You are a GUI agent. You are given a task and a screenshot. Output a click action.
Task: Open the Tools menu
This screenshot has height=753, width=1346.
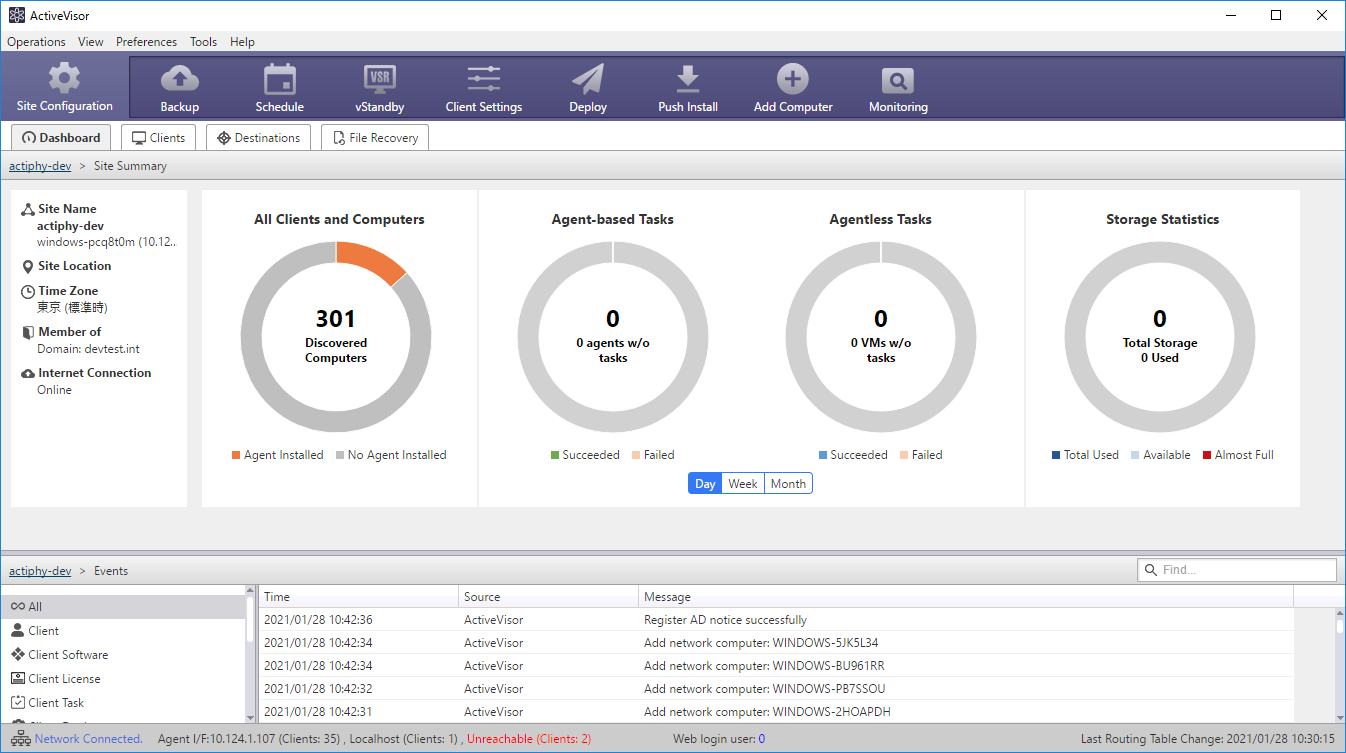point(203,42)
